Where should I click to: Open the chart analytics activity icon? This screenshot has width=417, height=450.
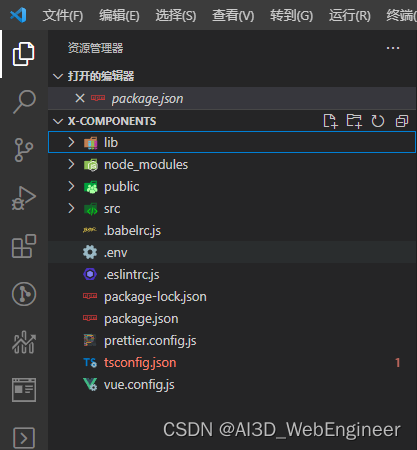[24, 342]
